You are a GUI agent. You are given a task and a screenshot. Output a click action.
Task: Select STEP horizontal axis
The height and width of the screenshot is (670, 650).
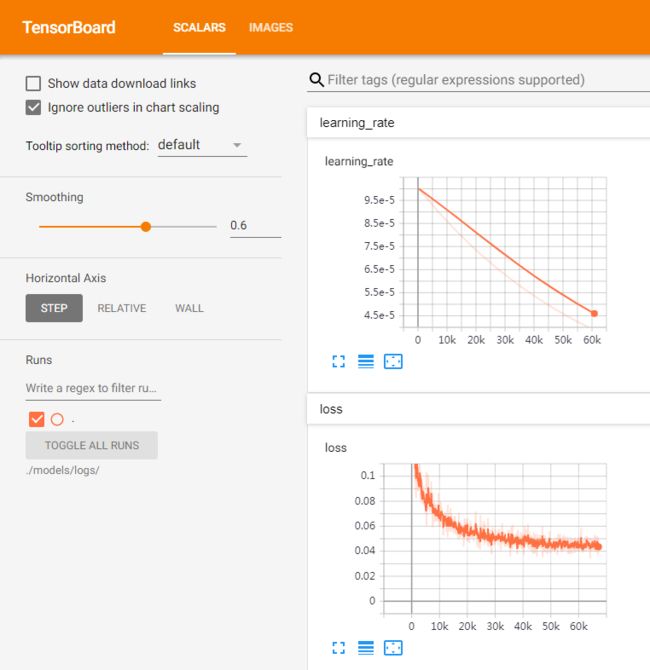(54, 308)
